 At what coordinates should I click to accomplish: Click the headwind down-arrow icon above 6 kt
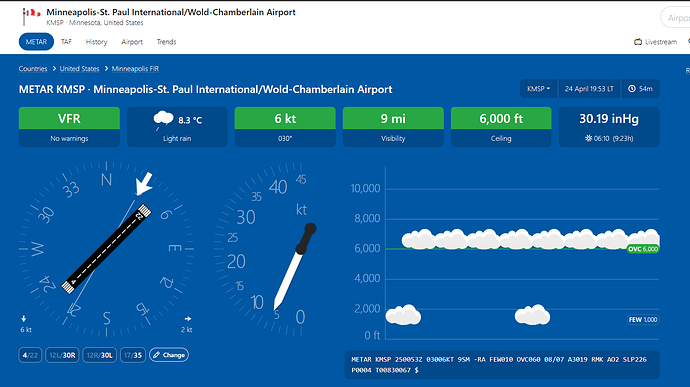pos(23,318)
